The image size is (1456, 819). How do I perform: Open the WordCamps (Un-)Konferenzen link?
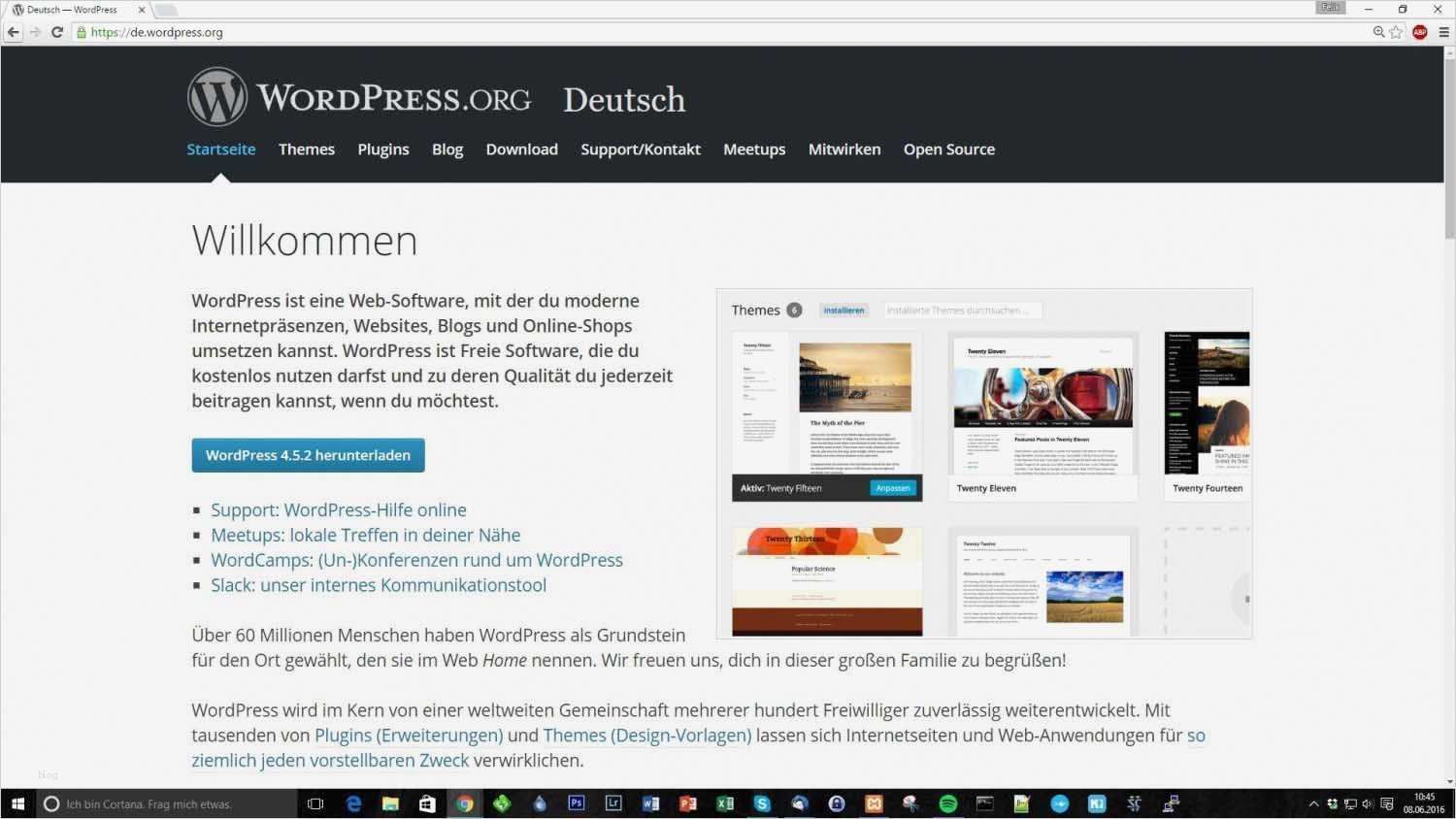pos(417,560)
